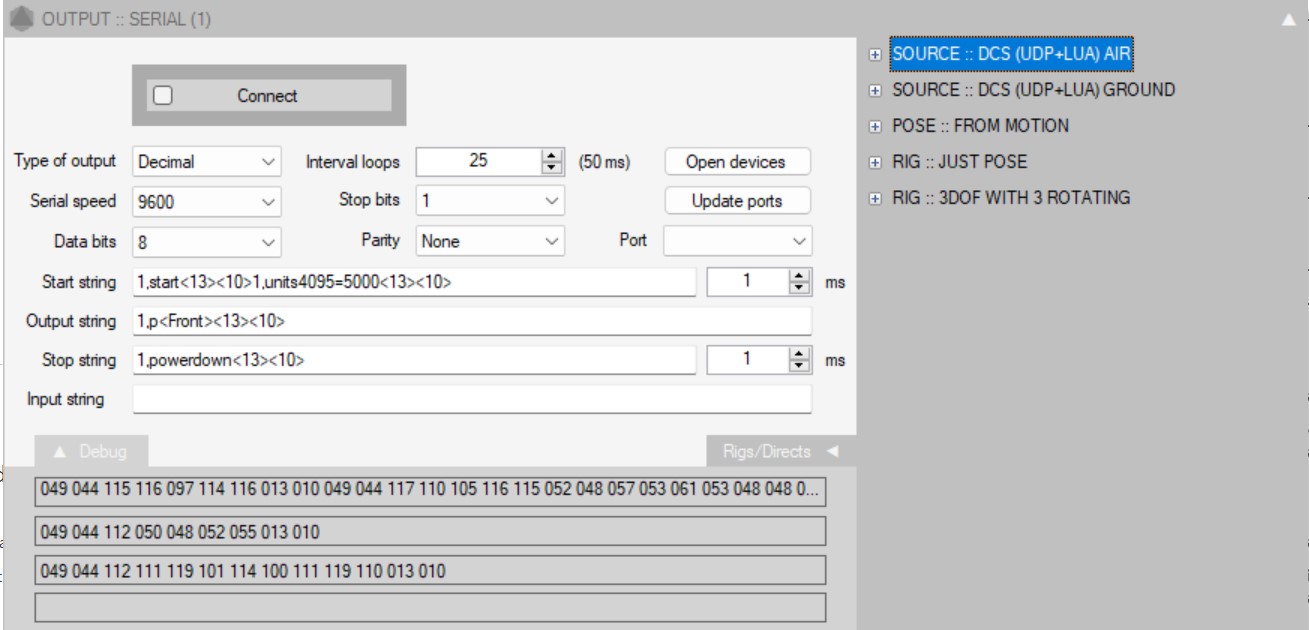Enable the Connect checkbox
The image size is (1309, 630).
(x=164, y=96)
